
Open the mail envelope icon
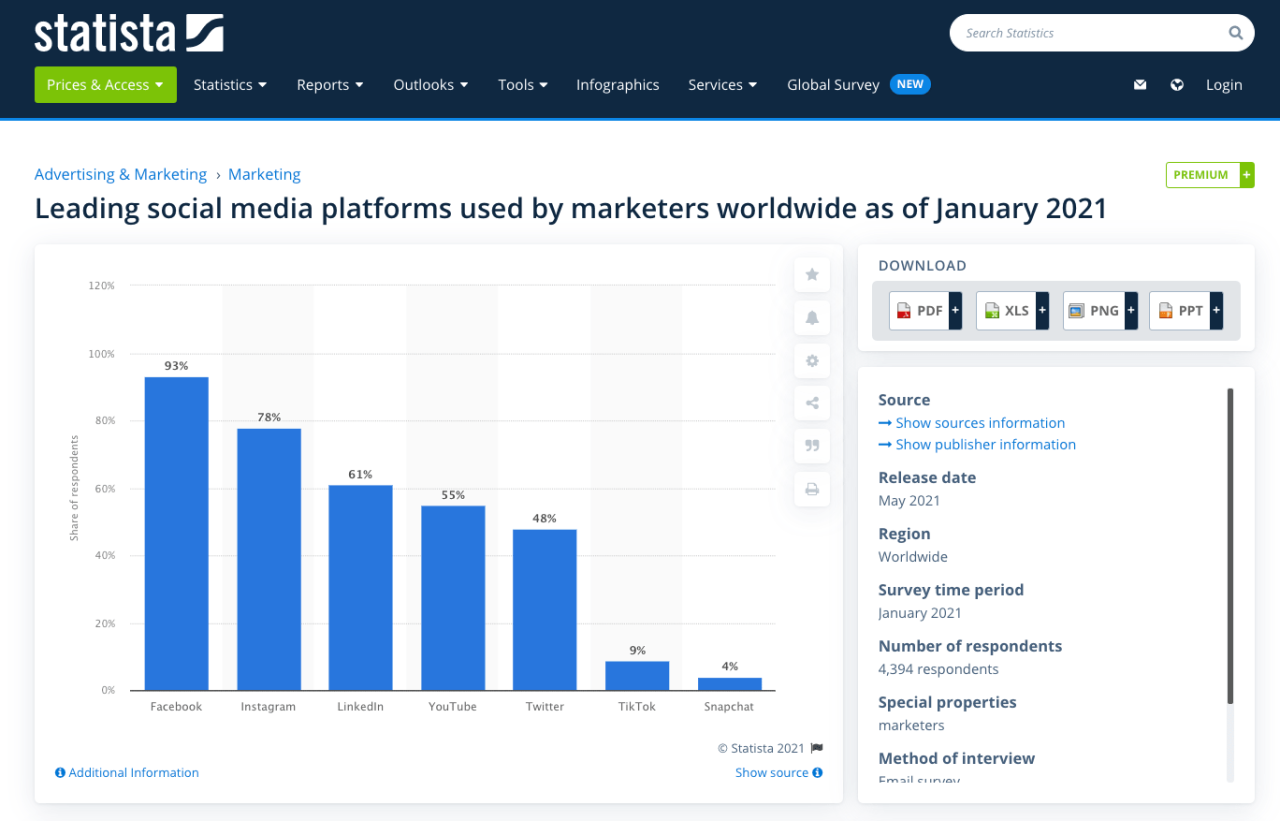pyautogui.click(x=1140, y=84)
